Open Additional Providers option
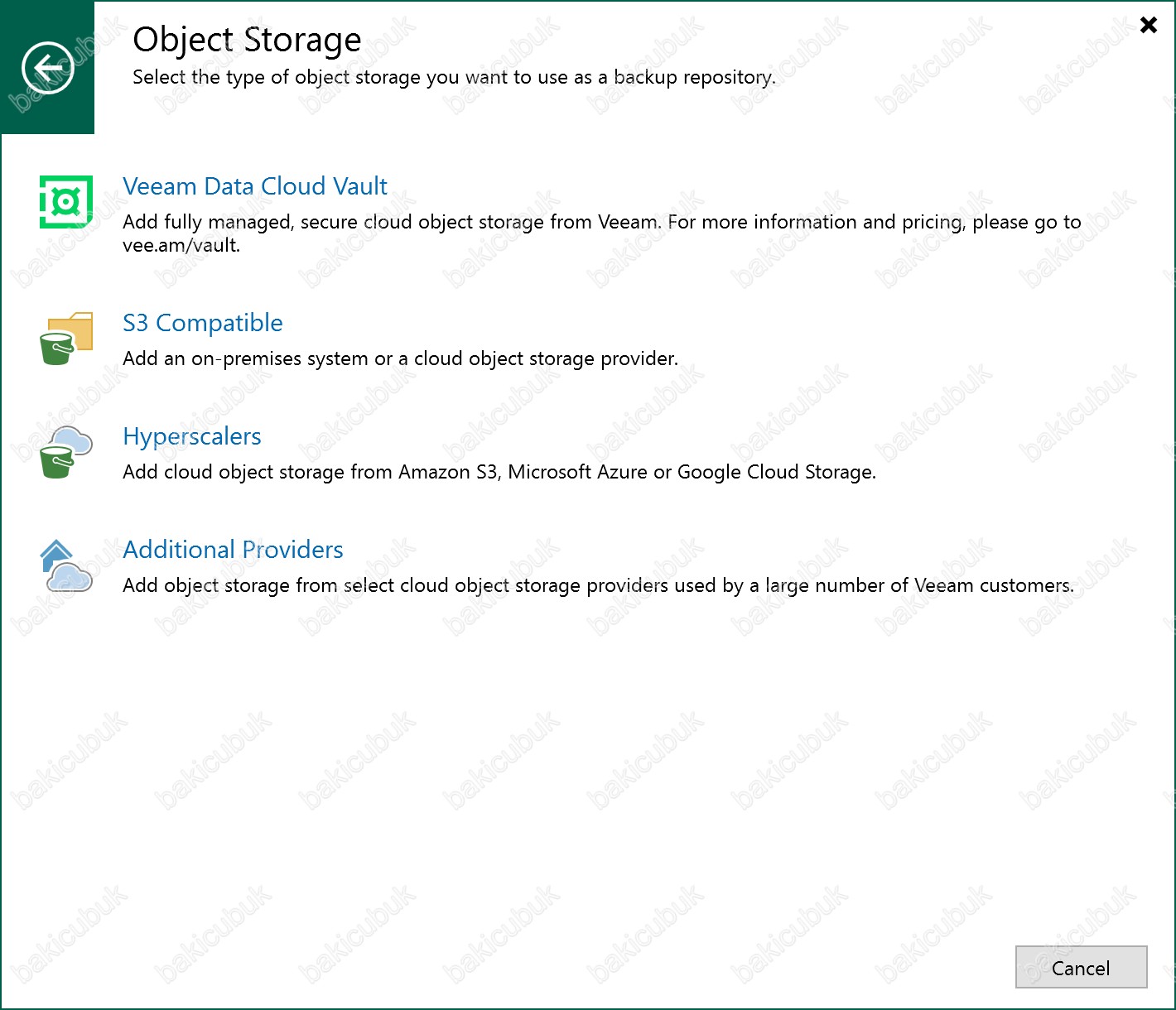The image size is (1176, 1010). tap(233, 550)
